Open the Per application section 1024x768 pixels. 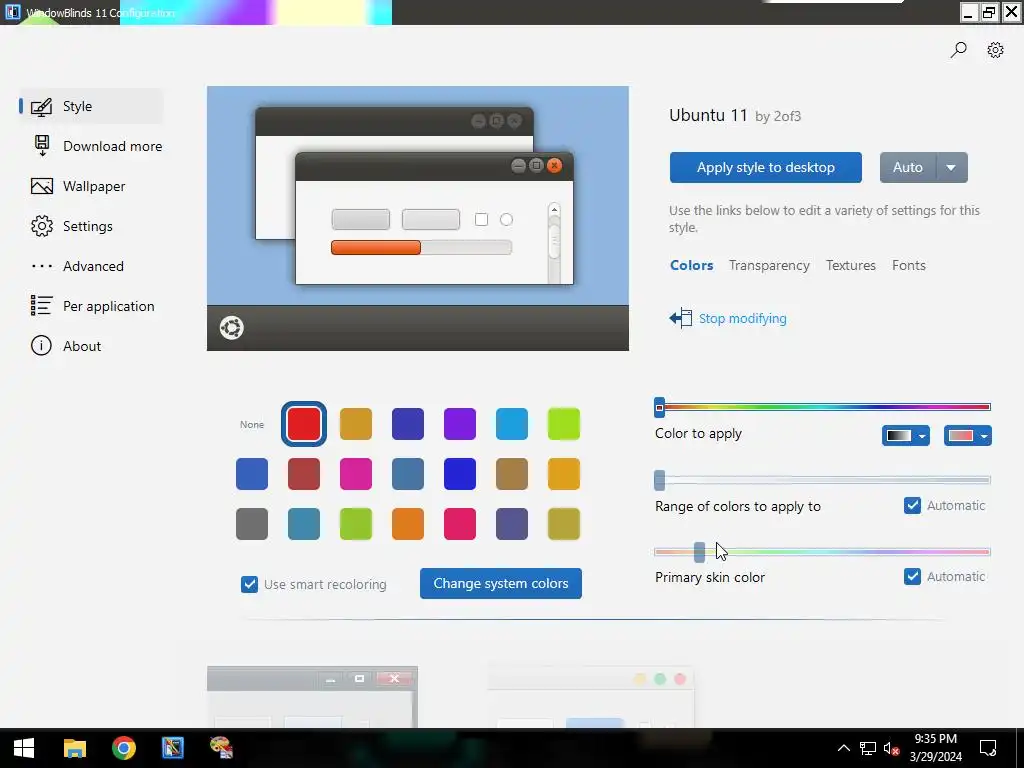[x=108, y=306]
